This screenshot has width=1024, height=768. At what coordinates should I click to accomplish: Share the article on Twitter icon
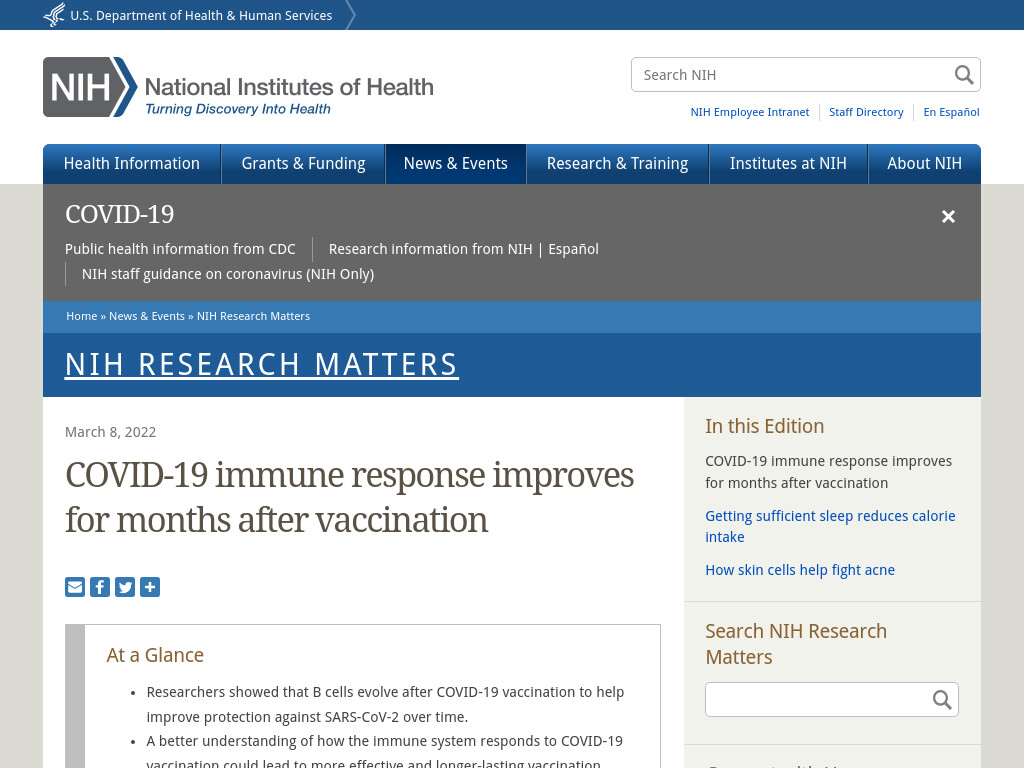[125, 587]
